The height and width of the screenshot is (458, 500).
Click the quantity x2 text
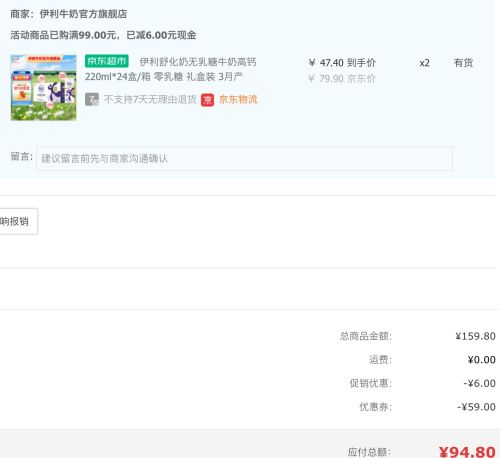(424, 63)
